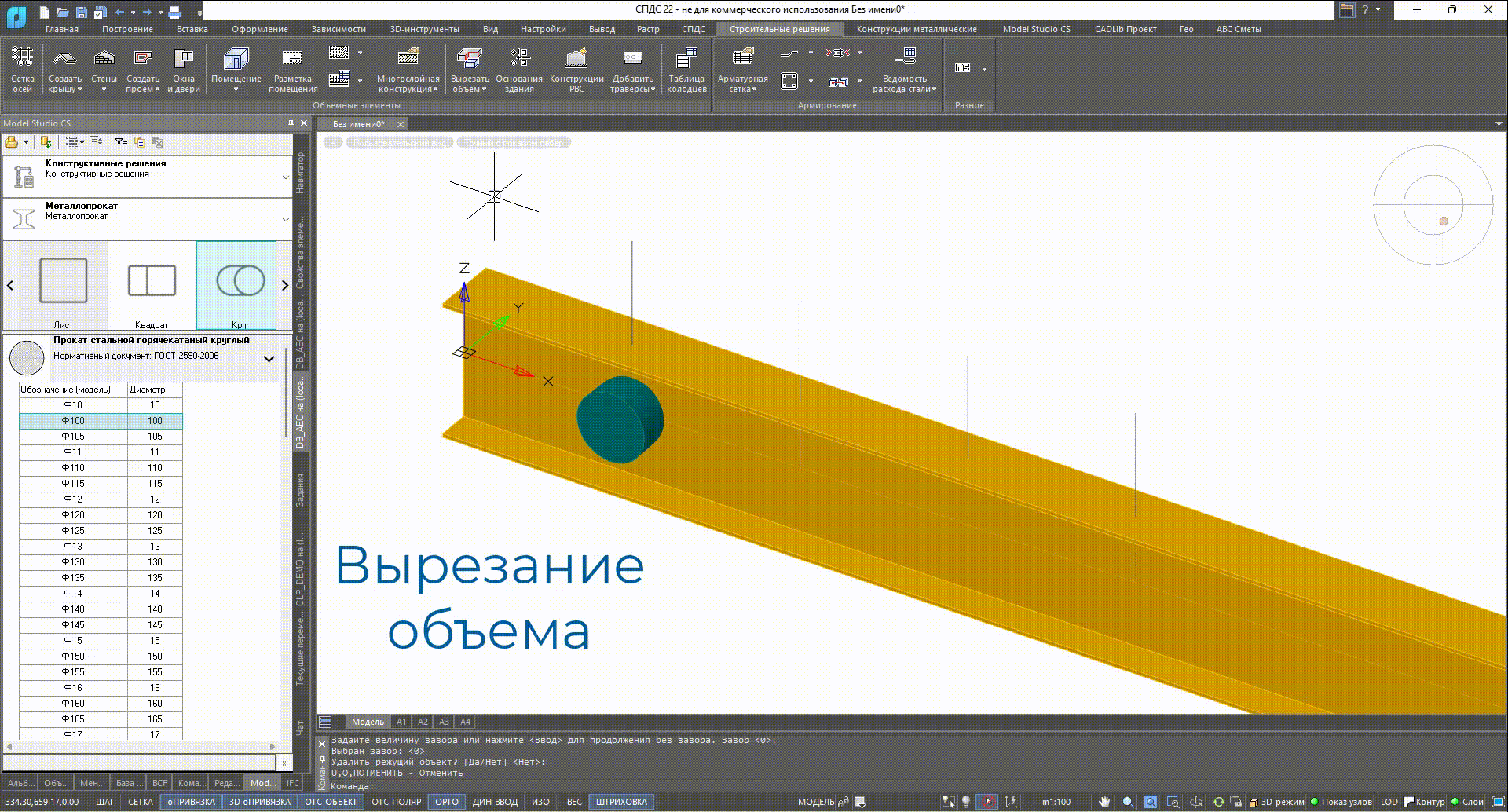Click the m1:100 scale button
This screenshot has height=812, width=1508.
1056,802
